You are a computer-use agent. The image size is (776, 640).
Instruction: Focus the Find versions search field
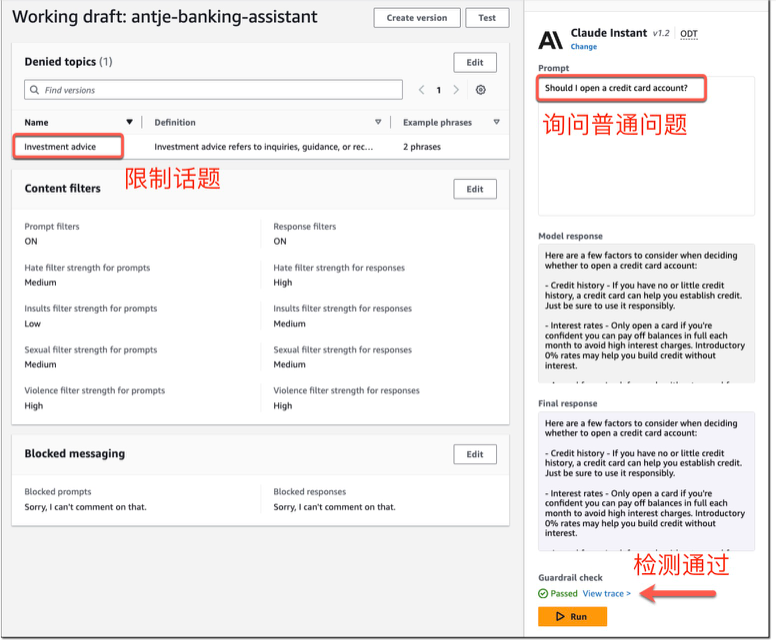pyautogui.click(x=213, y=90)
